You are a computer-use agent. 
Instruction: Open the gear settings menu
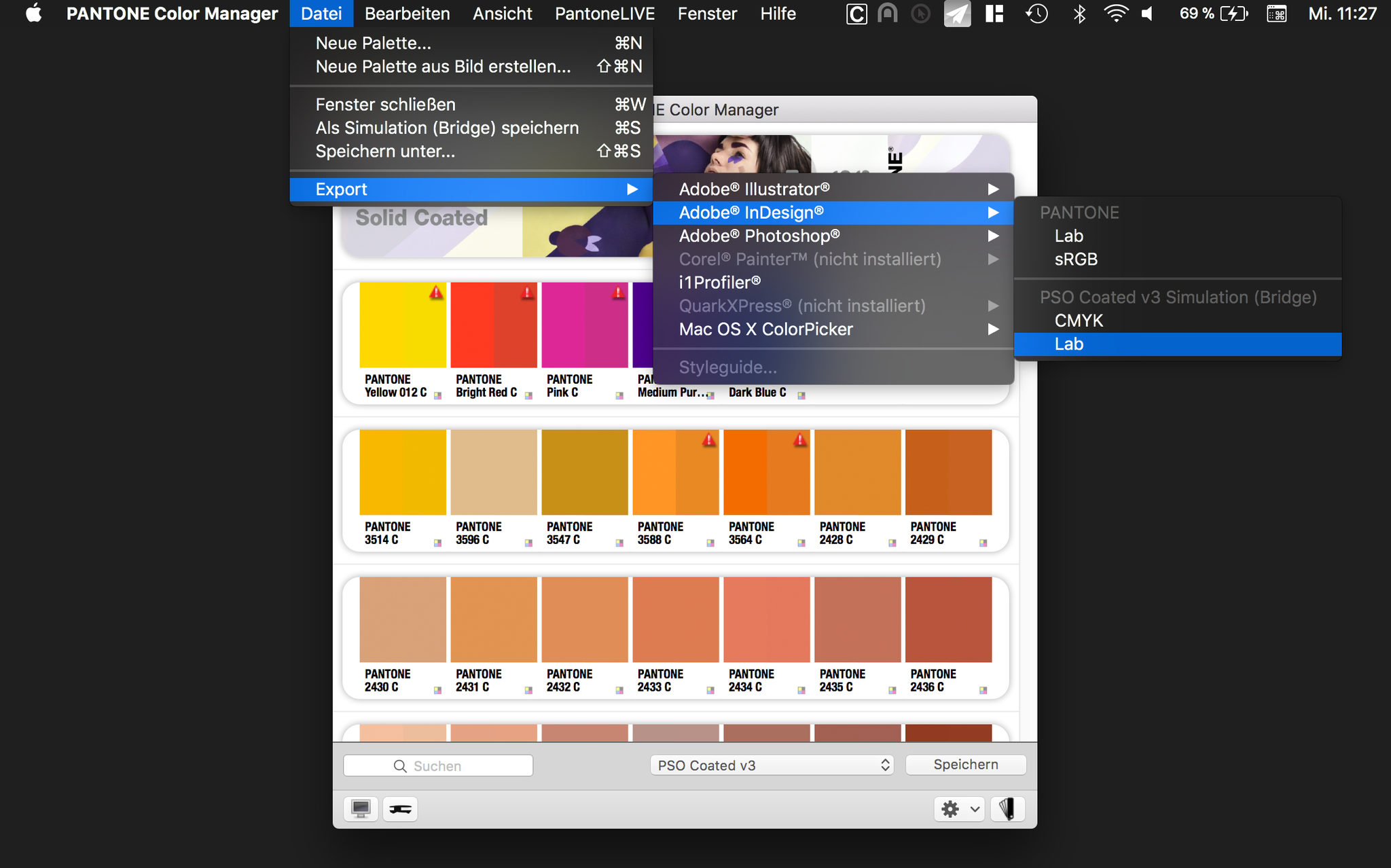[x=960, y=809]
